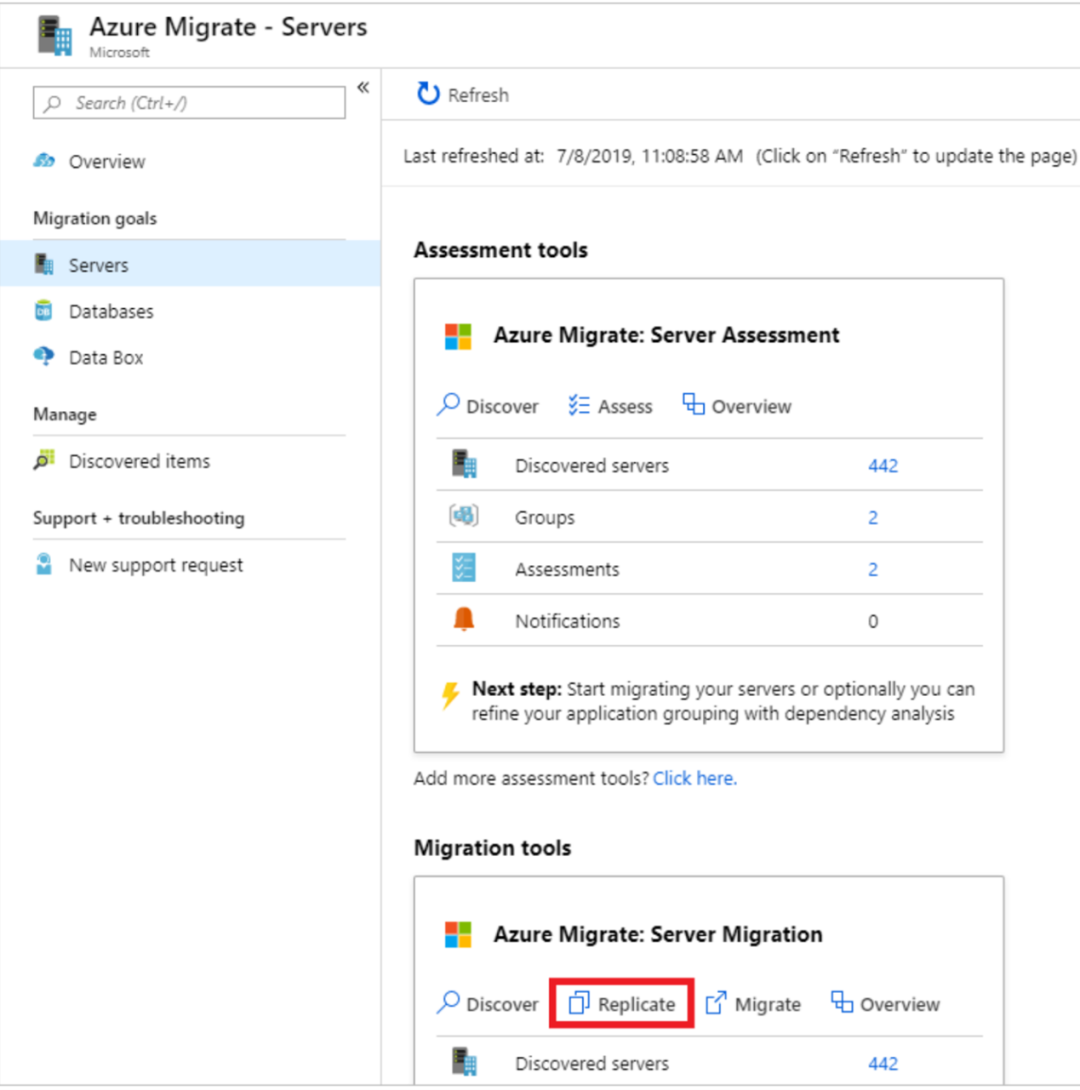Click 'Last refreshed at' timestamp text

(573, 156)
